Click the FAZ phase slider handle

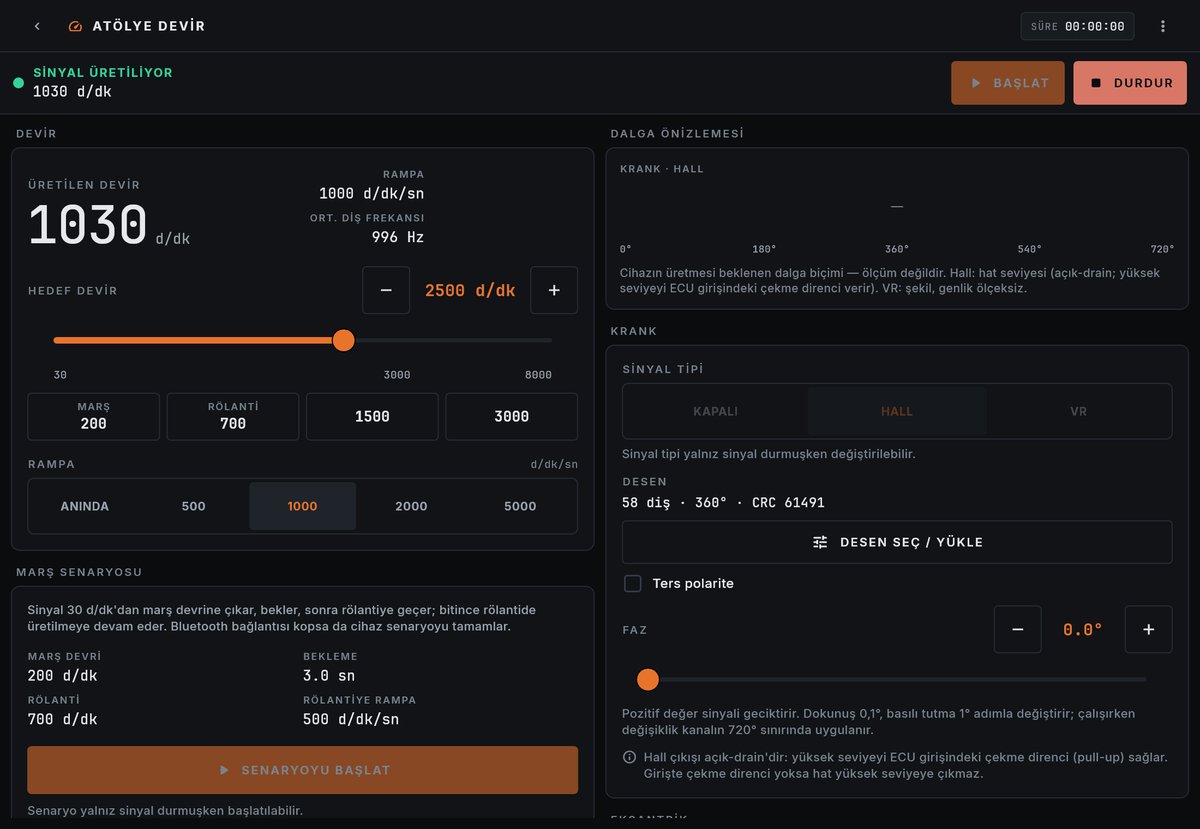[x=648, y=680]
